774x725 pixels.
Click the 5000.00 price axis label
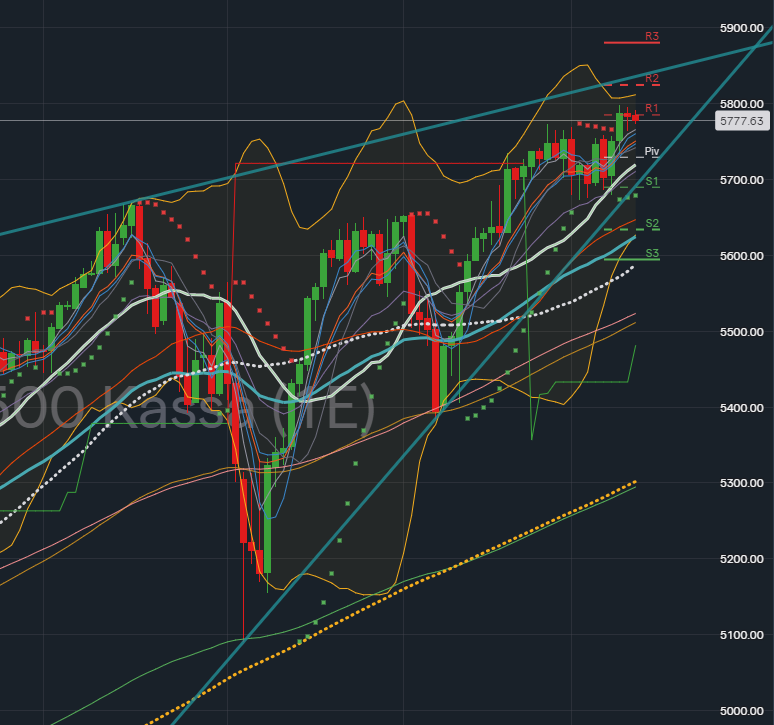[x=741, y=711]
